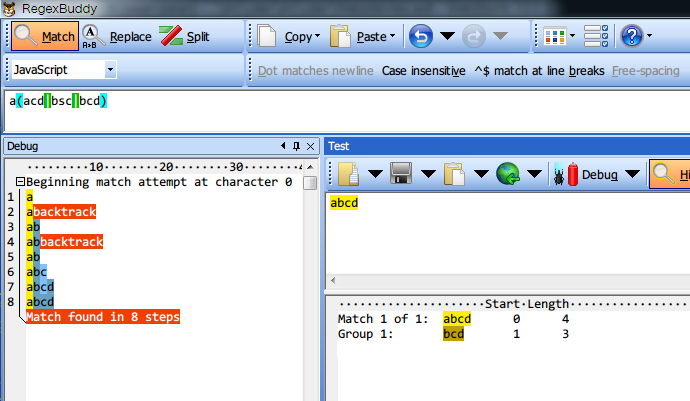Open dropdown next to New file icon

[375, 175]
